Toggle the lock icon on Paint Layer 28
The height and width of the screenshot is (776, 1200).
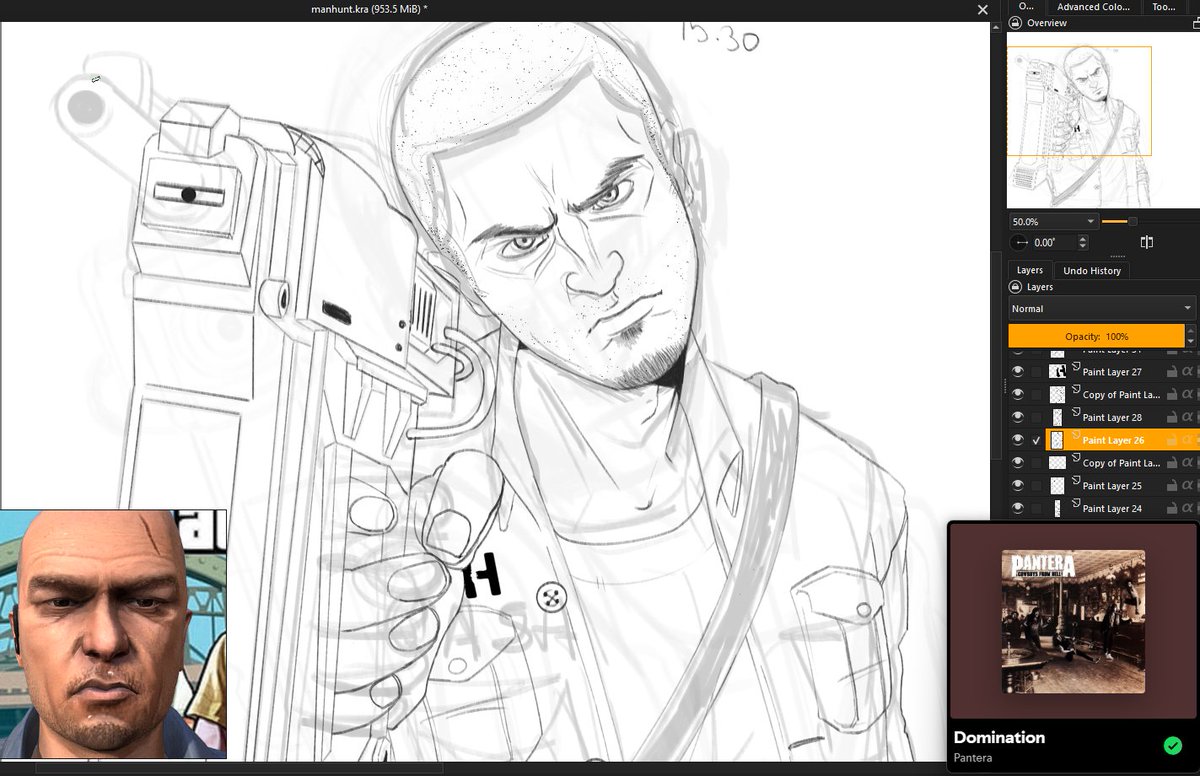(x=1173, y=417)
